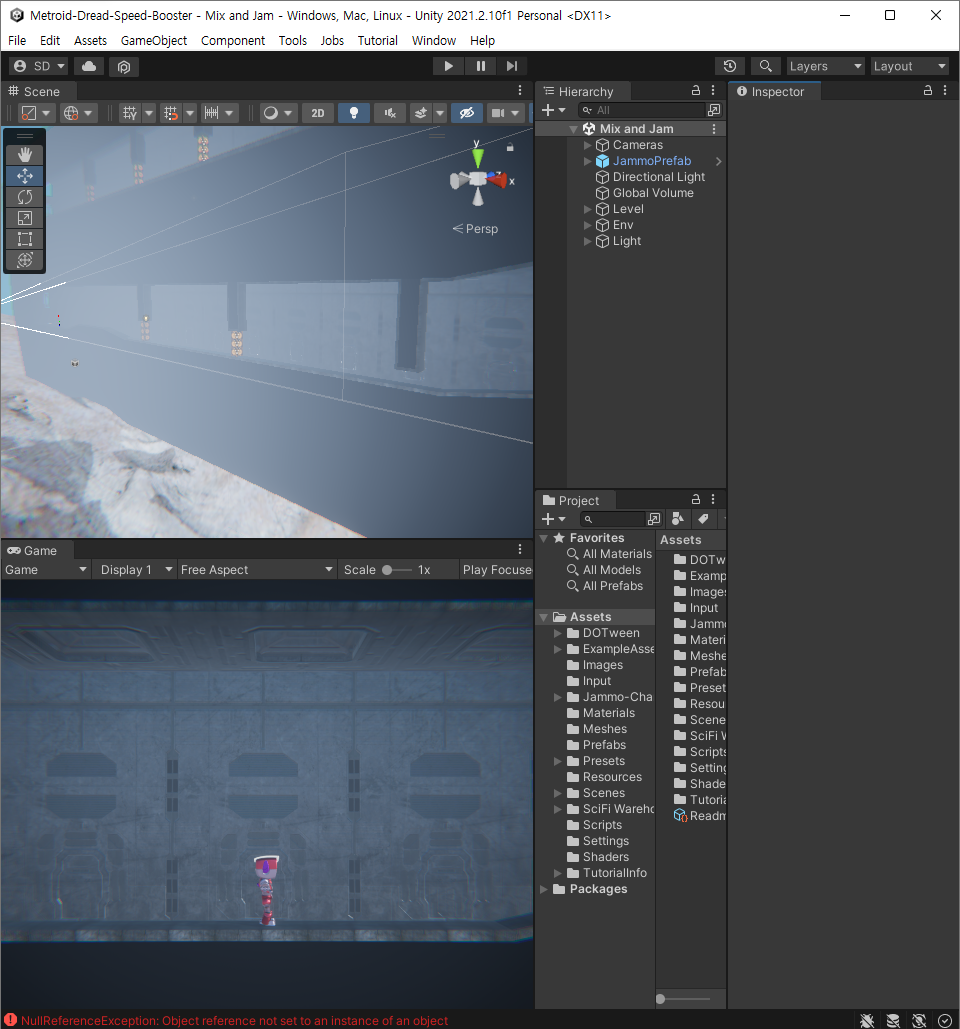Open the Component menu

[x=233, y=41]
